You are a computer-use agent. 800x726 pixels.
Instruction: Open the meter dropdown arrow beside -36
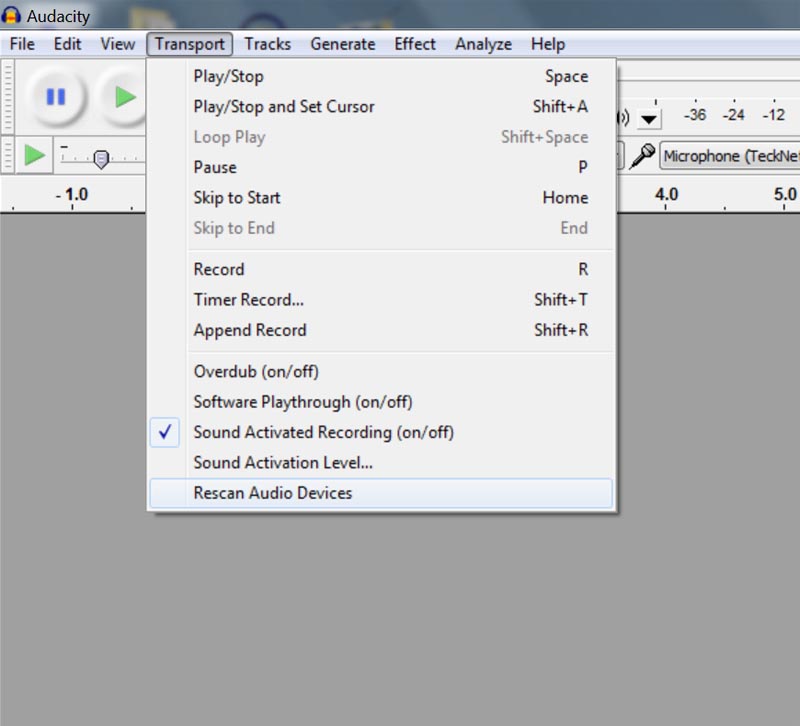pyautogui.click(x=649, y=118)
